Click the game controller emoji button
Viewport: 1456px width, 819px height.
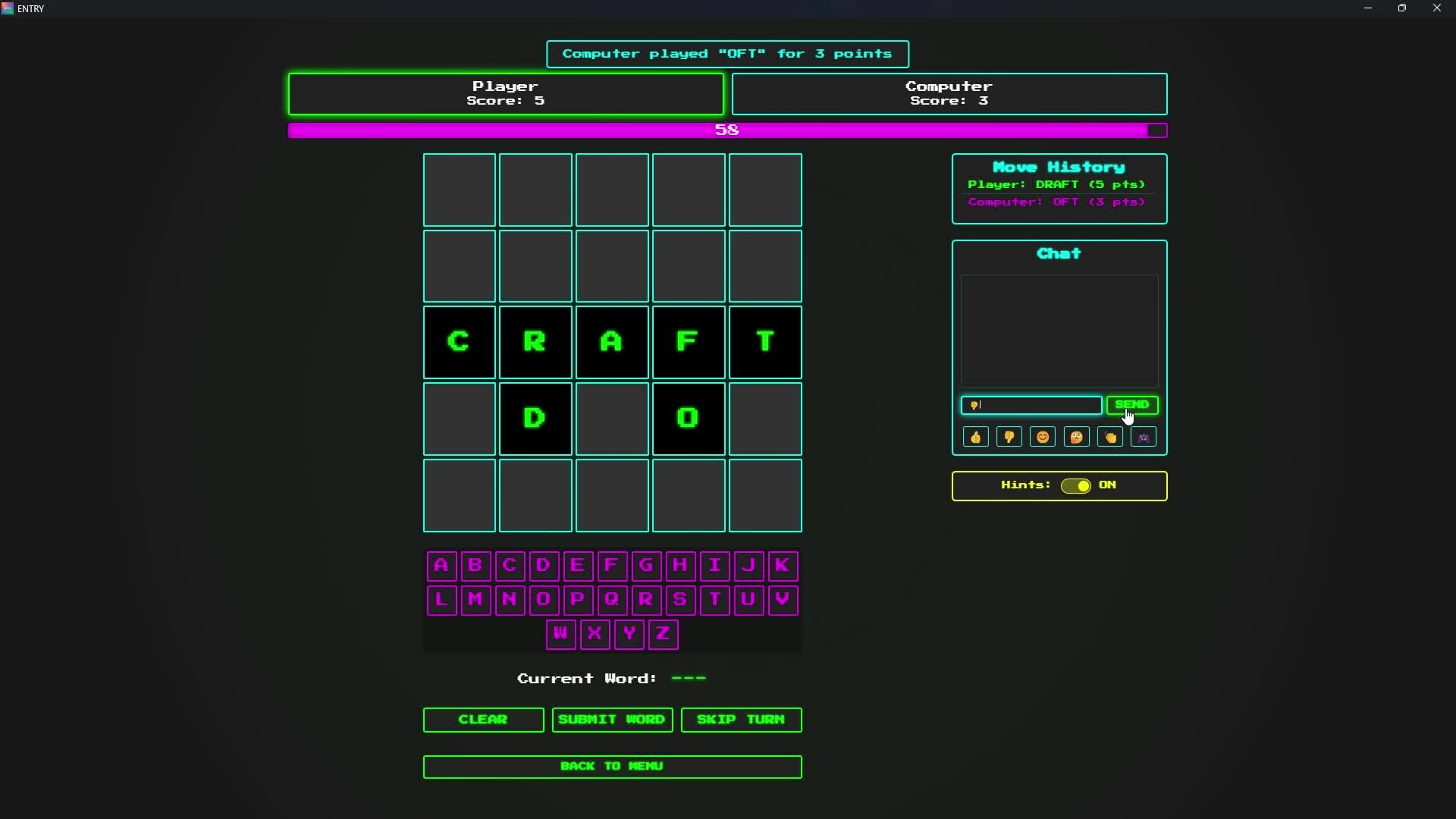coord(1144,437)
